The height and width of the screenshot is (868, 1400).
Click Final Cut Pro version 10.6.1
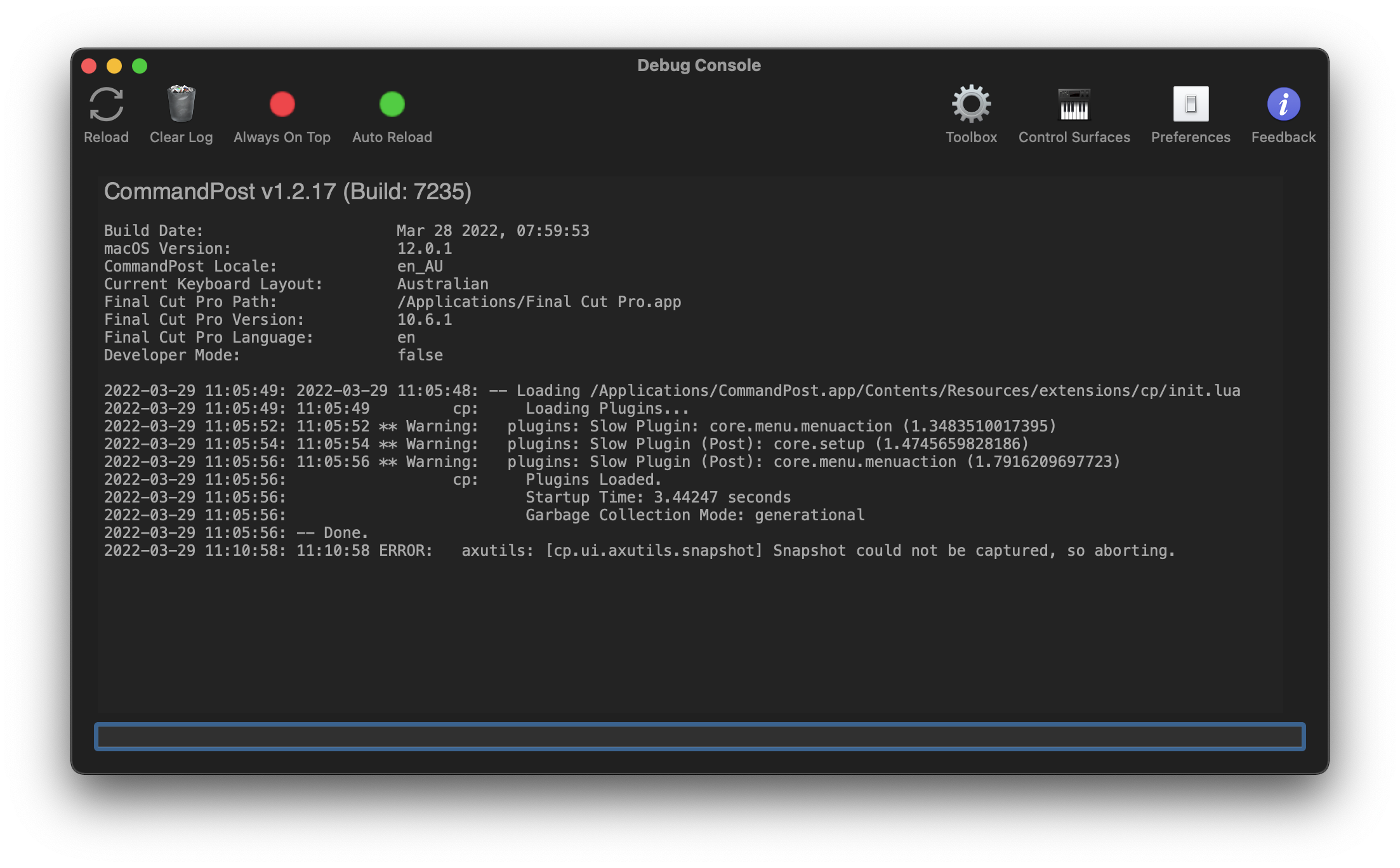coord(425,320)
